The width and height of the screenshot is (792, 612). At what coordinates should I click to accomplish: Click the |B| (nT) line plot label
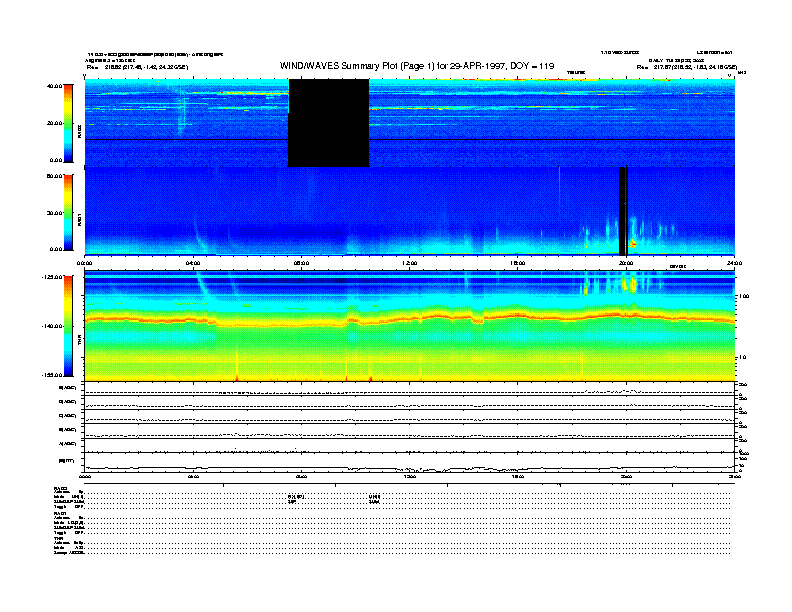click(x=66, y=461)
